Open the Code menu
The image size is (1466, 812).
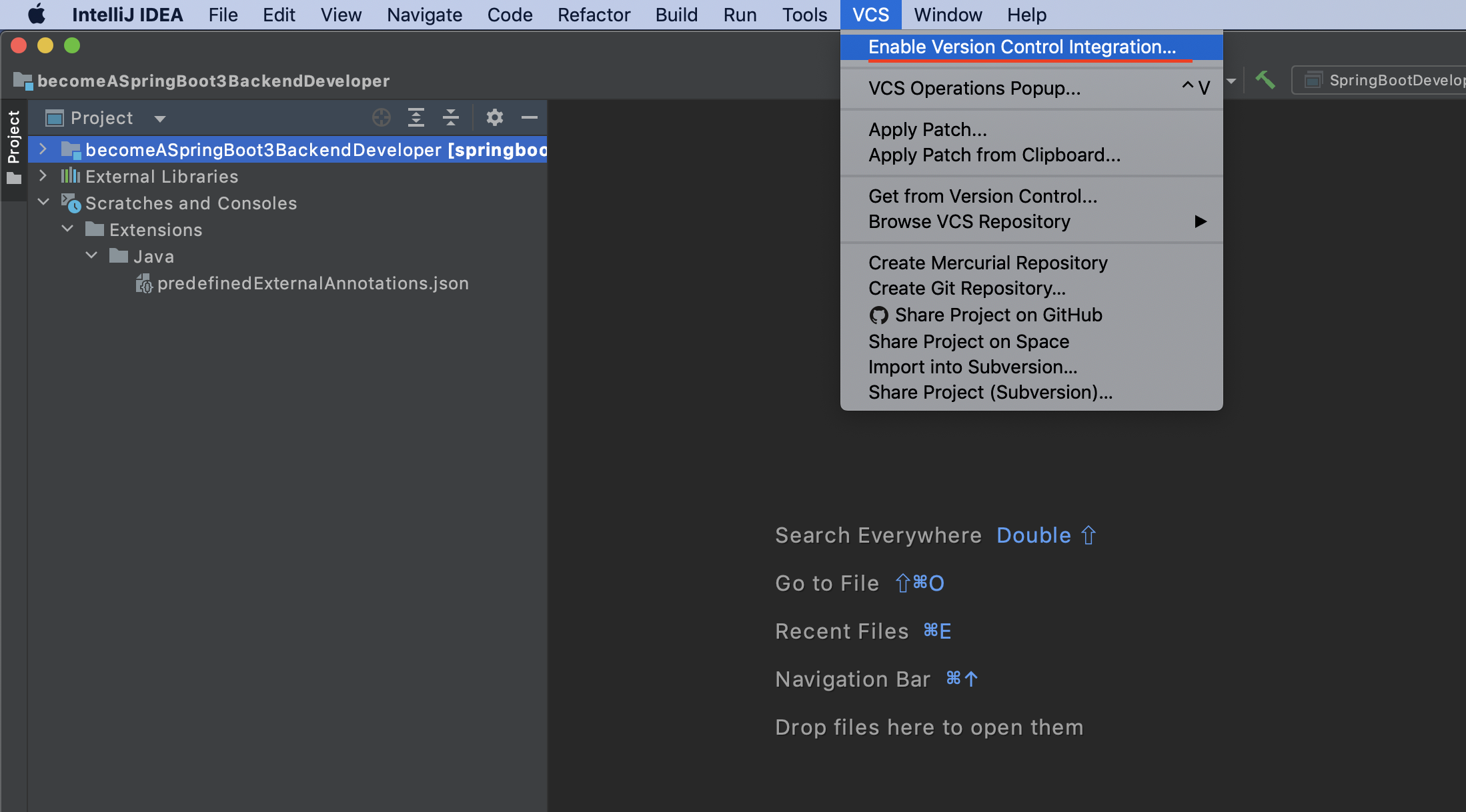point(510,14)
